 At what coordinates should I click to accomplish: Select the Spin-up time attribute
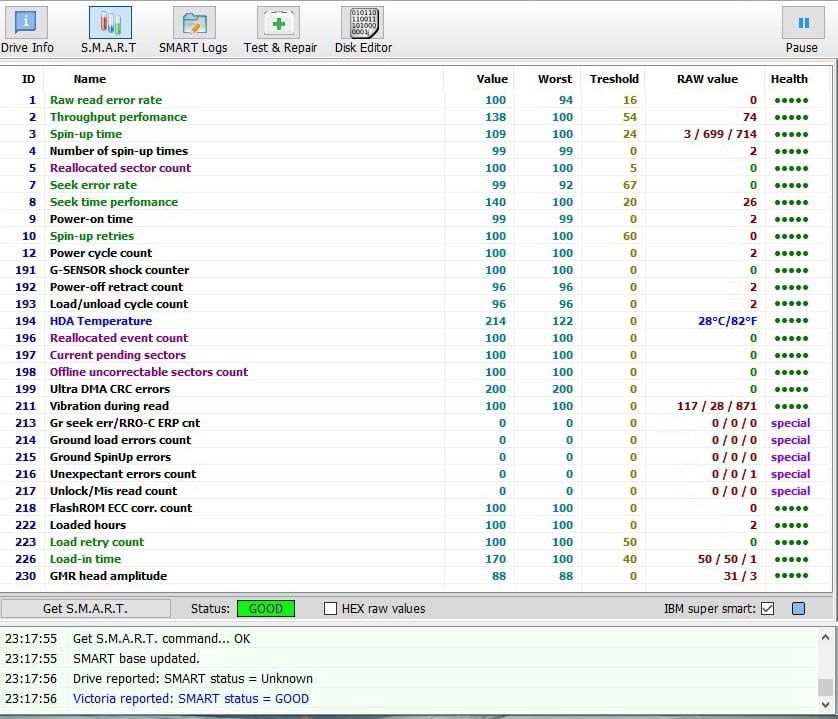pos(417,134)
